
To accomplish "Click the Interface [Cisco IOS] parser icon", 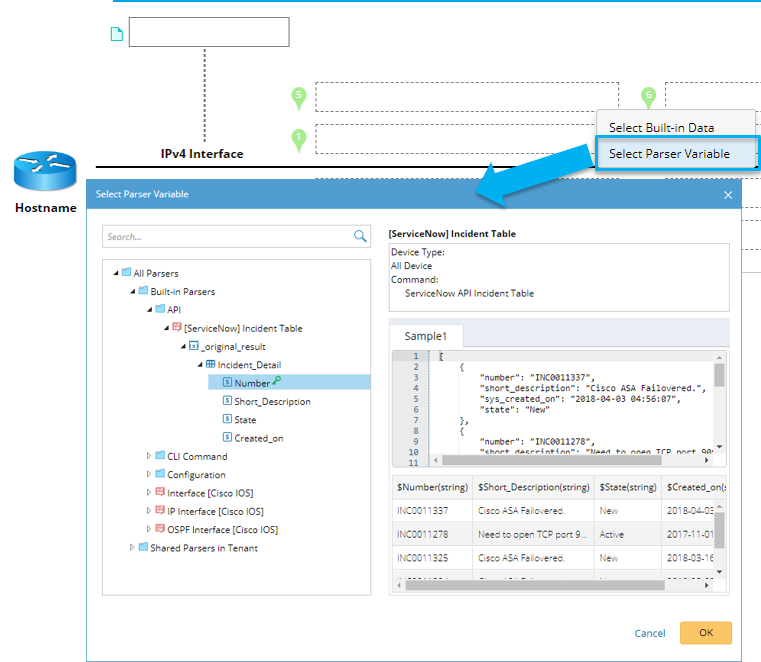I will (160, 492).
